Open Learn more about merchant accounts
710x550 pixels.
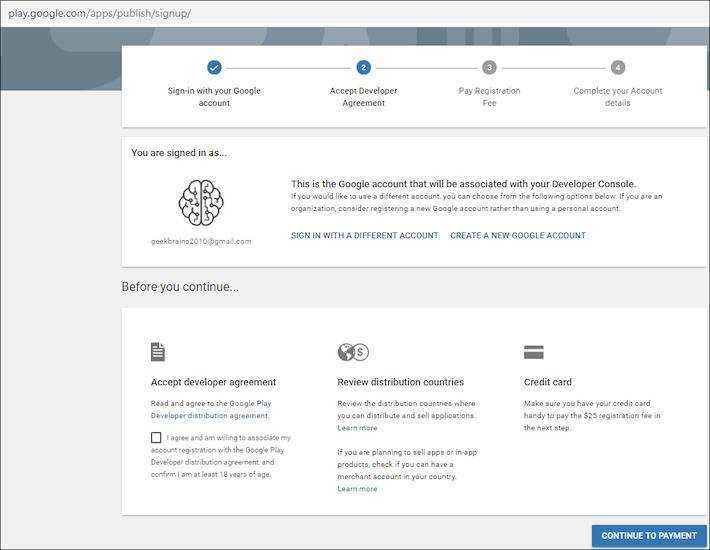click(357, 489)
